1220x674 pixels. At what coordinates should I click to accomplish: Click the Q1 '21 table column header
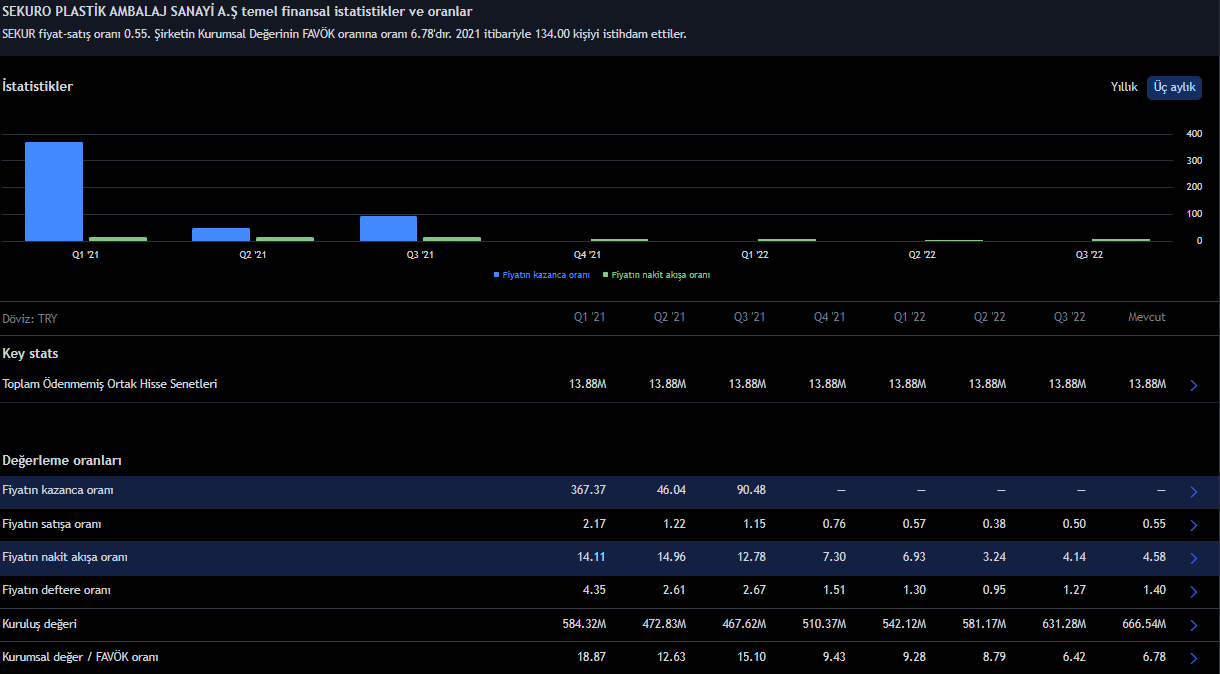tap(589, 317)
